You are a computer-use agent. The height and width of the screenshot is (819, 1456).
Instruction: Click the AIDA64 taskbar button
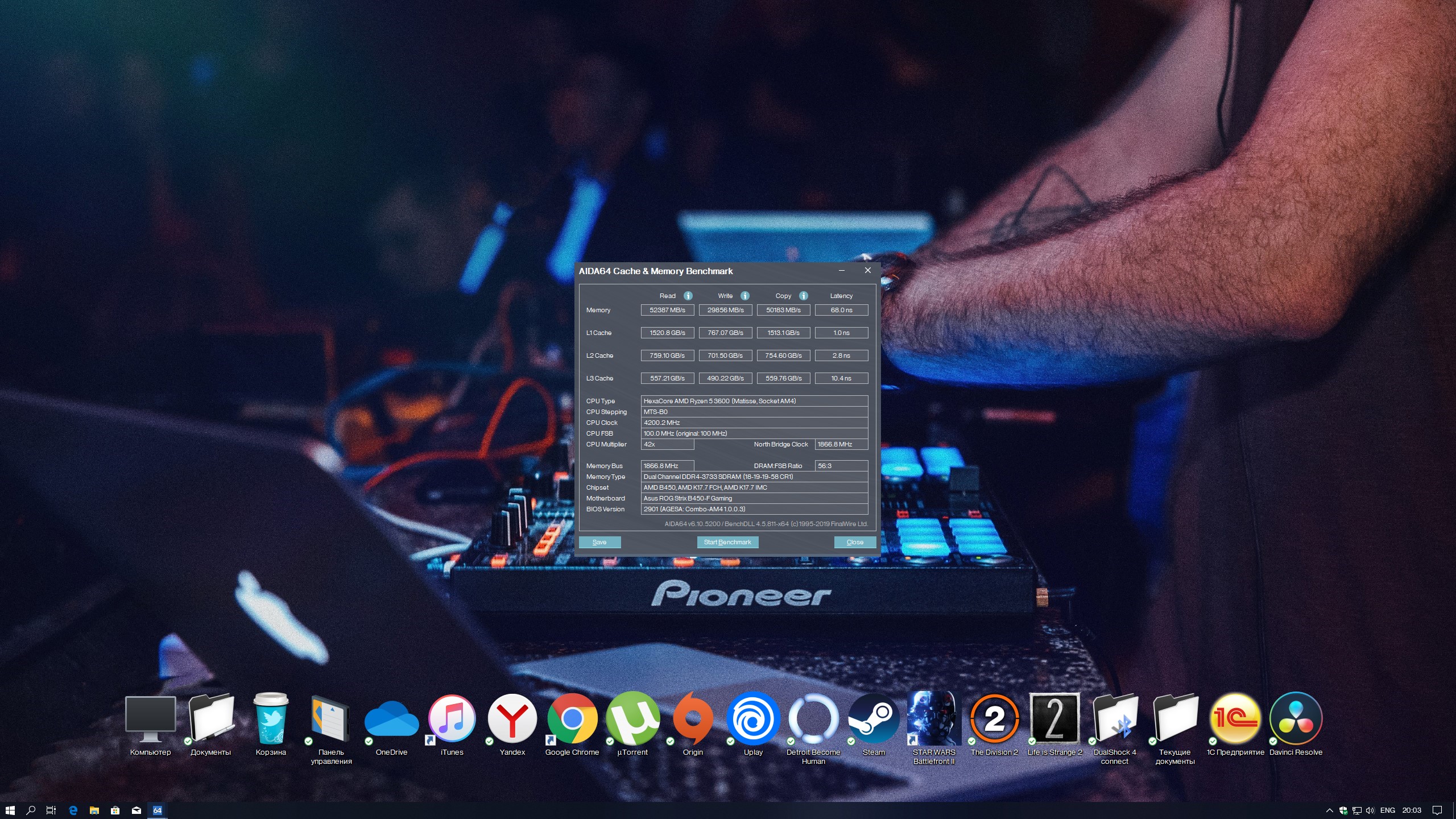point(158,810)
